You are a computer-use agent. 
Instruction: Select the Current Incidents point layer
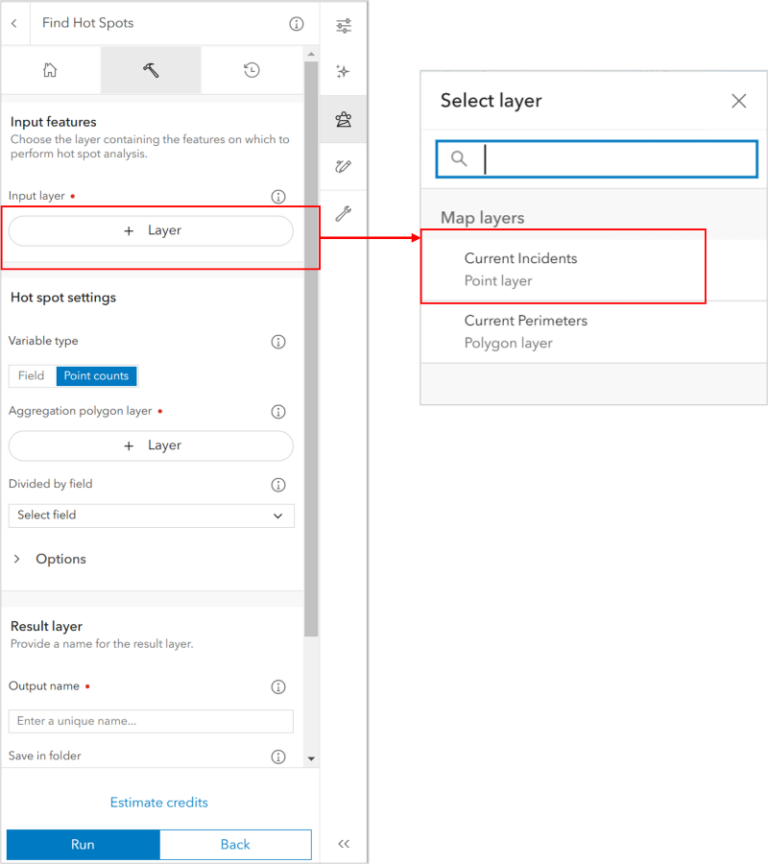[594, 269]
